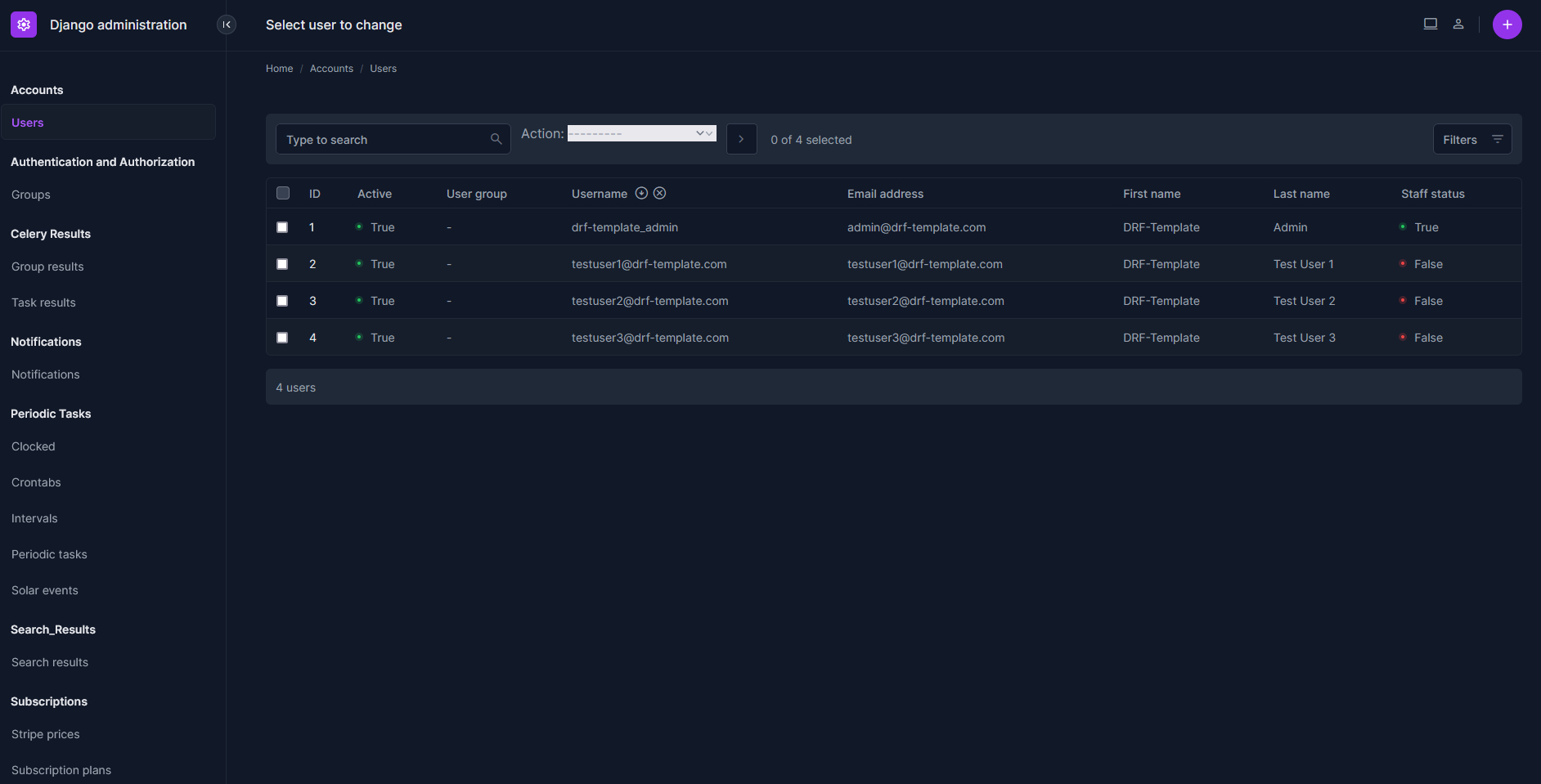Click the Django administration gear logo
Viewport: 1541px width, 784px height.
coord(24,25)
